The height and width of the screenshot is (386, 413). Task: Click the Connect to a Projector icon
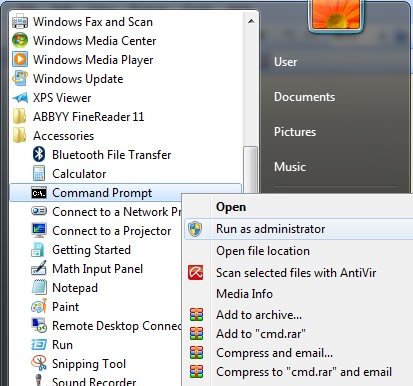39,231
